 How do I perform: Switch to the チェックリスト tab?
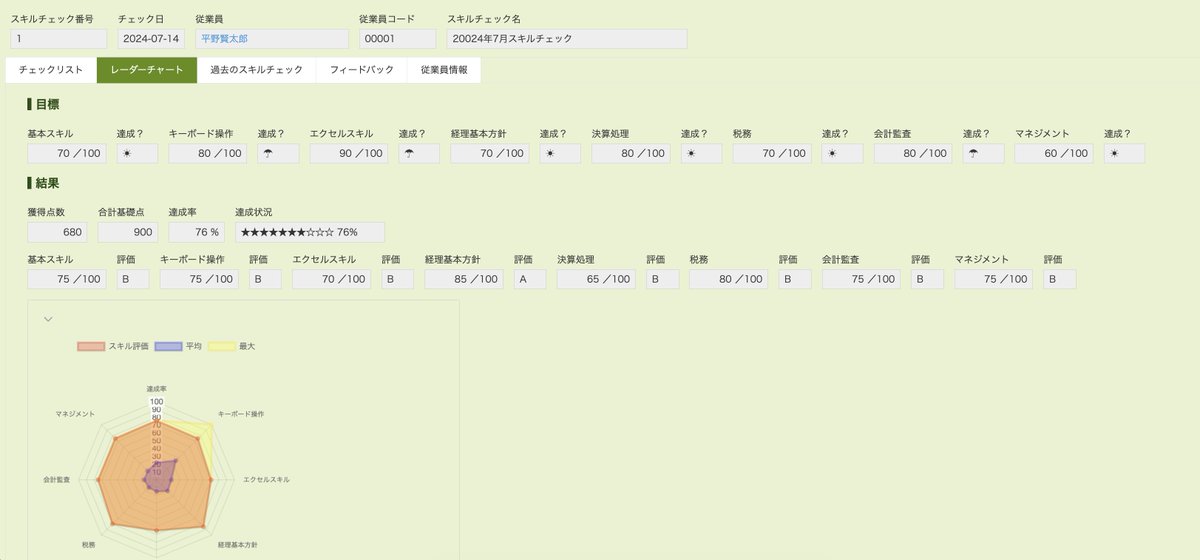pyautogui.click(x=51, y=70)
